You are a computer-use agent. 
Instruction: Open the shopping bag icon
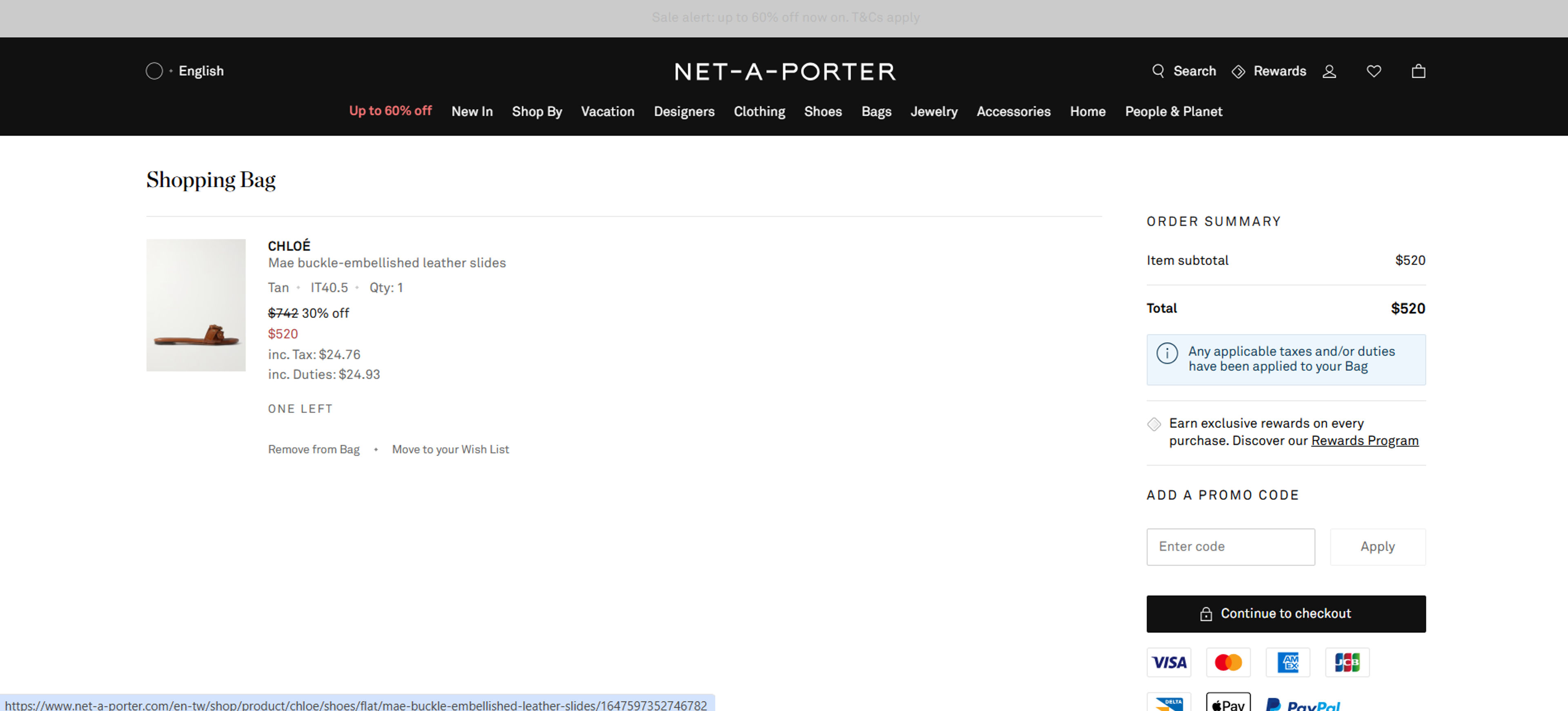click(x=1418, y=71)
